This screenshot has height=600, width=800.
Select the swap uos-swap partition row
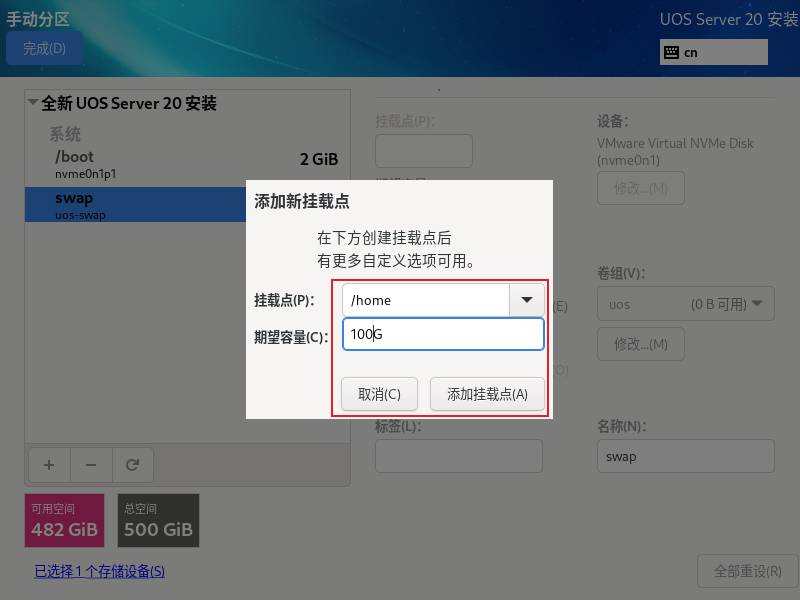[x=135, y=204]
